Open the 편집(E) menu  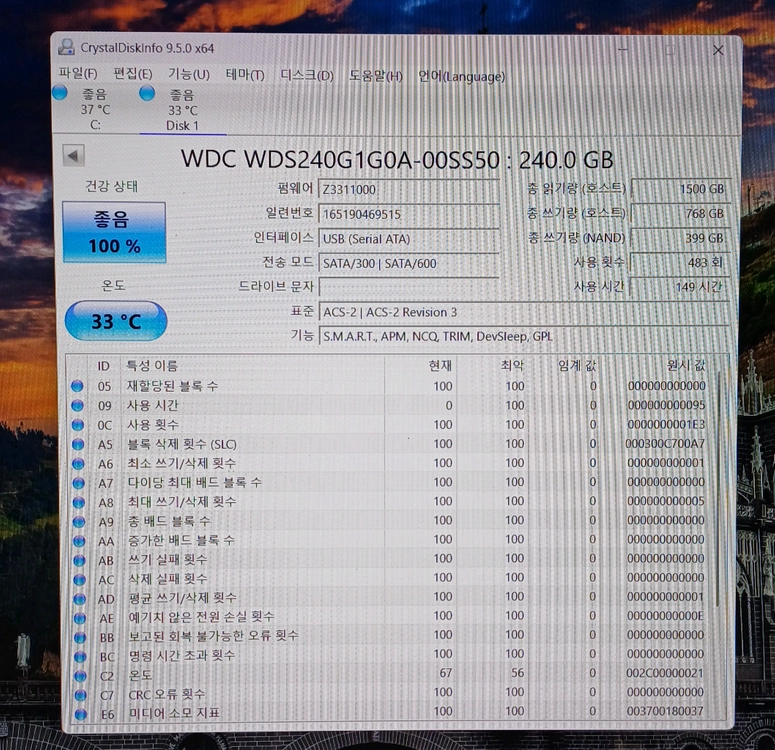coord(132,74)
